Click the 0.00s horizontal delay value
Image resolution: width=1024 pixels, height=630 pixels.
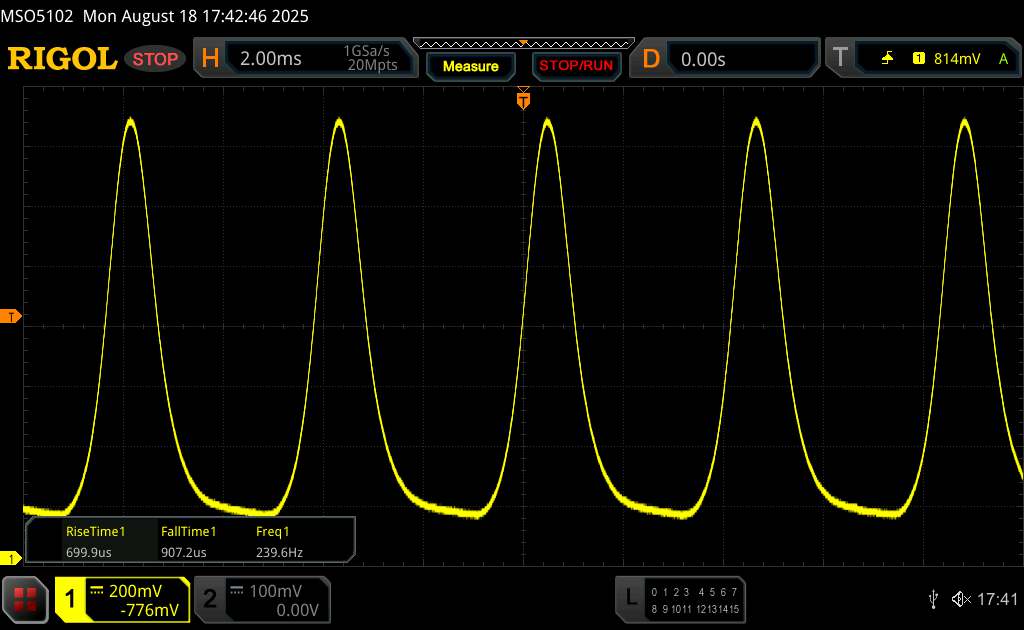point(703,59)
